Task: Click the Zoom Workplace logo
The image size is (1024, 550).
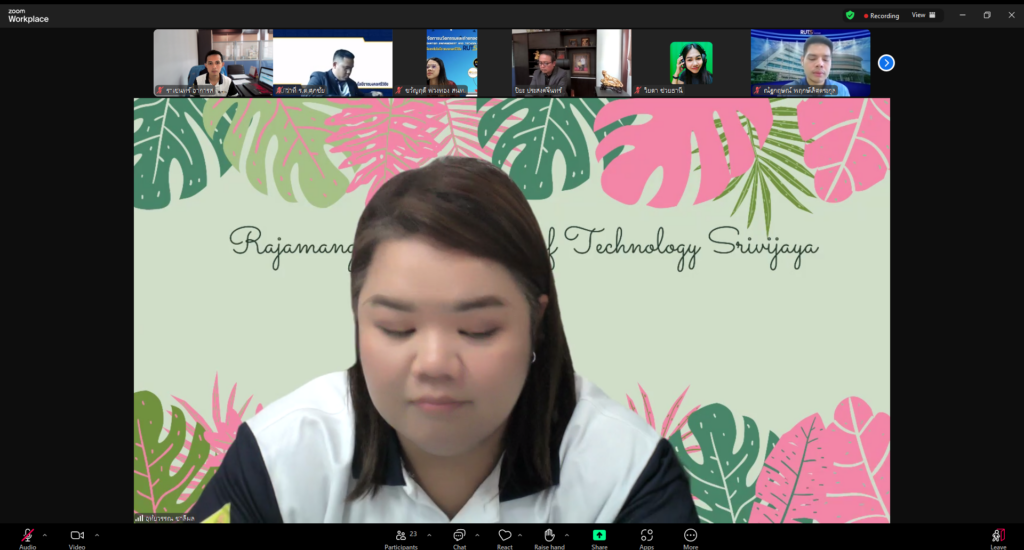Action: pyautogui.click(x=28, y=16)
